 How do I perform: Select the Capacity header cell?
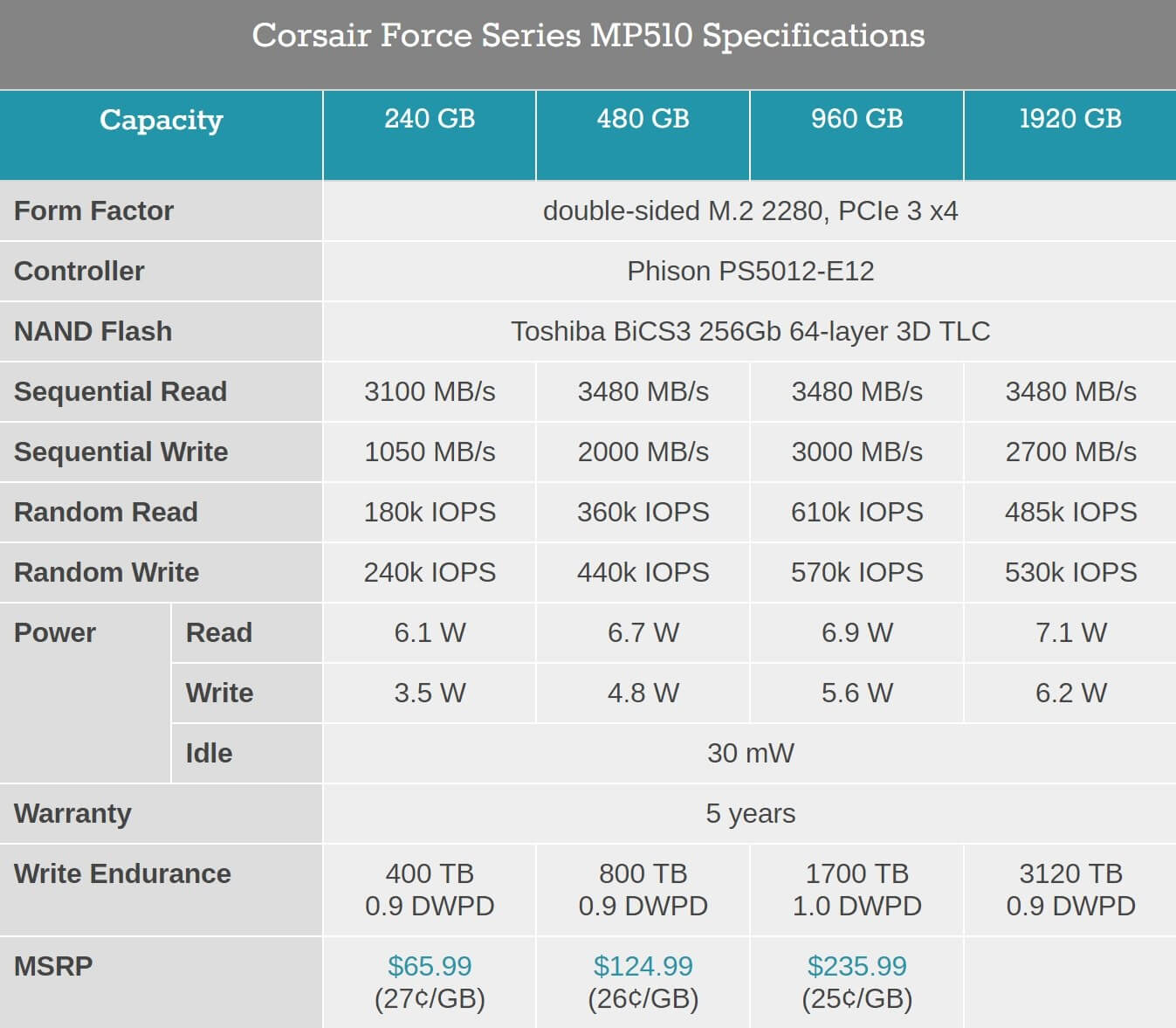tap(162, 120)
